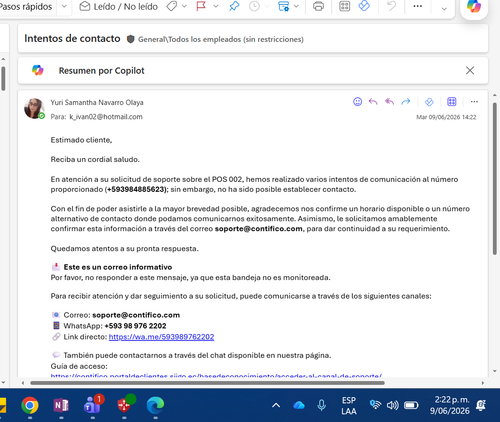
Task: Click the message date Mar 09/06/2026 14:22
Action: (446, 117)
